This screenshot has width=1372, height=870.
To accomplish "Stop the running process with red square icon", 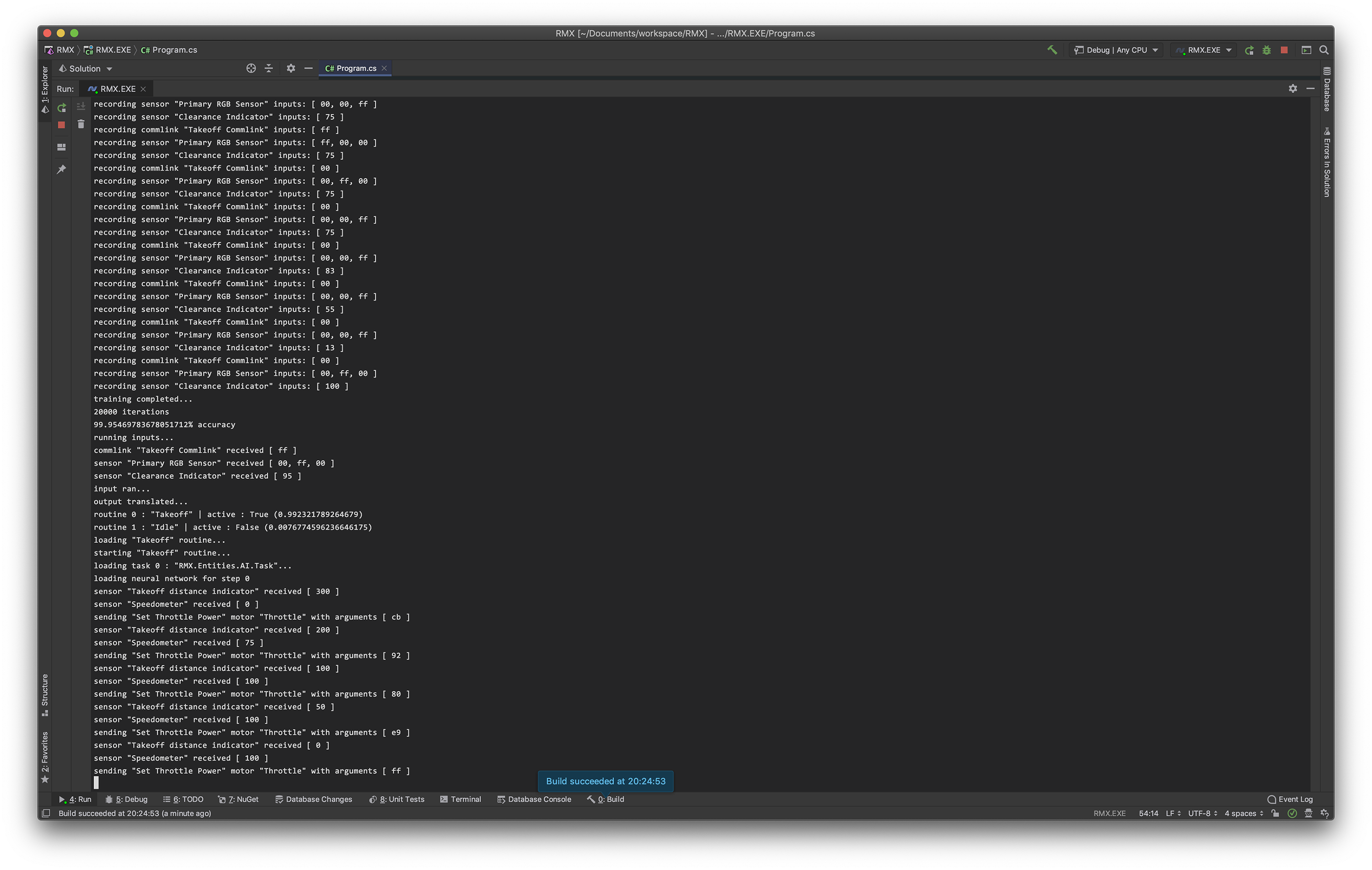I will click(x=1284, y=50).
